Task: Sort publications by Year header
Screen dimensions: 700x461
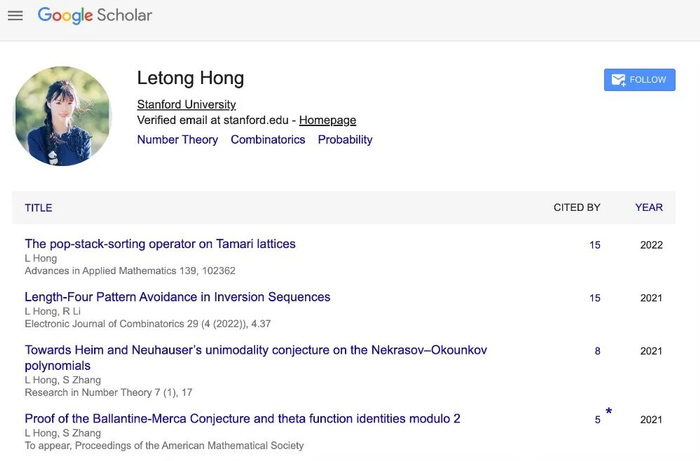Action: (x=648, y=208)
